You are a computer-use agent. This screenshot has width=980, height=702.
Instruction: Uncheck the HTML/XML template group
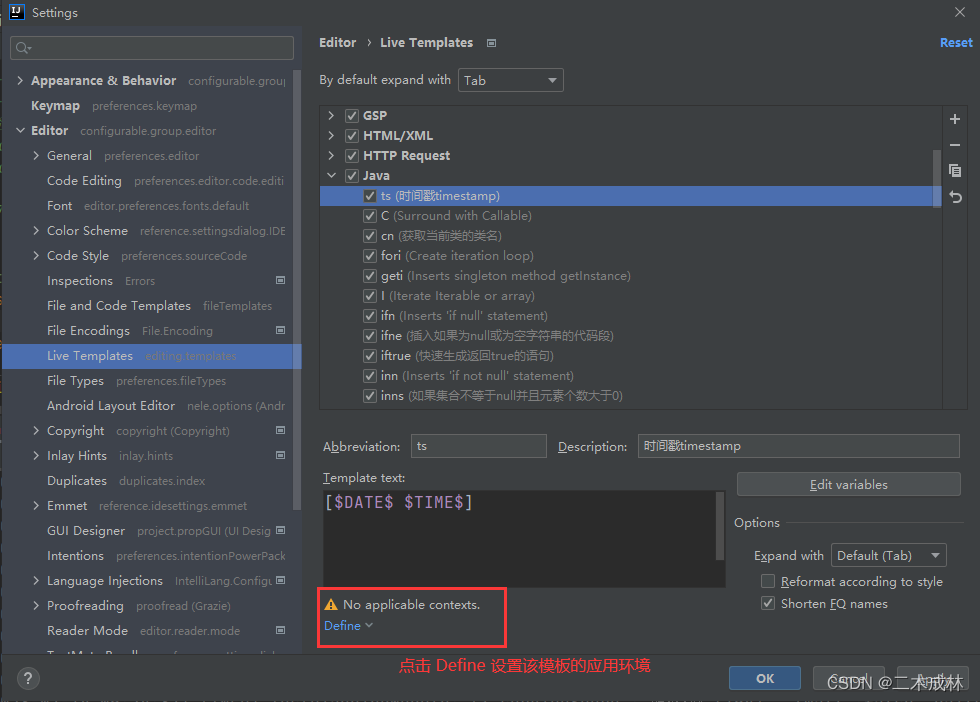[352, 136]
